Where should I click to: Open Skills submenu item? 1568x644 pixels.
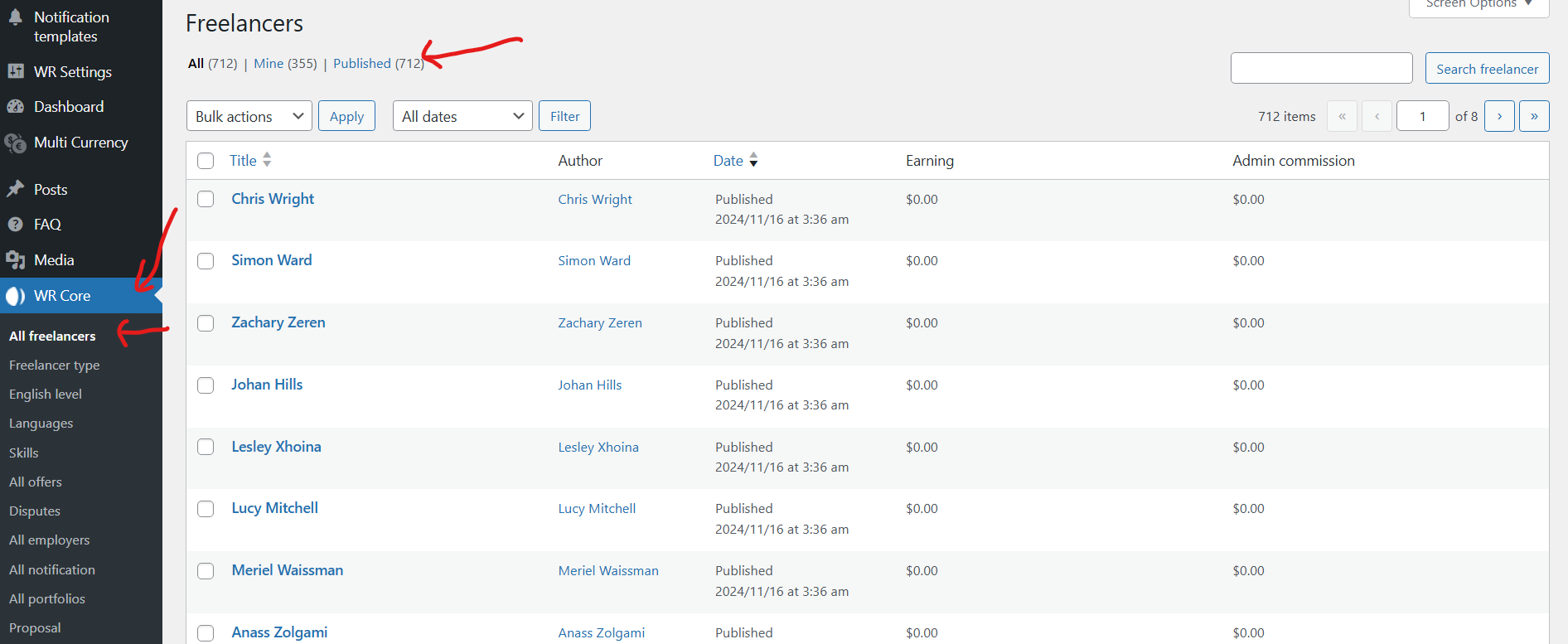pyautogui.click(x=24, y=453)
